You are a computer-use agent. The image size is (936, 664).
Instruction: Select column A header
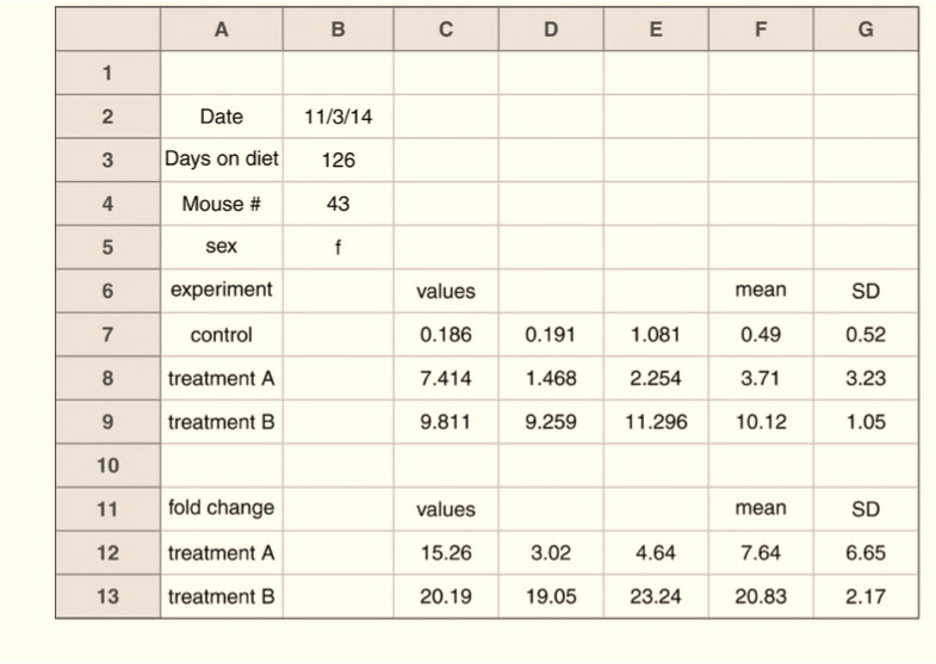tap(221, 30)
